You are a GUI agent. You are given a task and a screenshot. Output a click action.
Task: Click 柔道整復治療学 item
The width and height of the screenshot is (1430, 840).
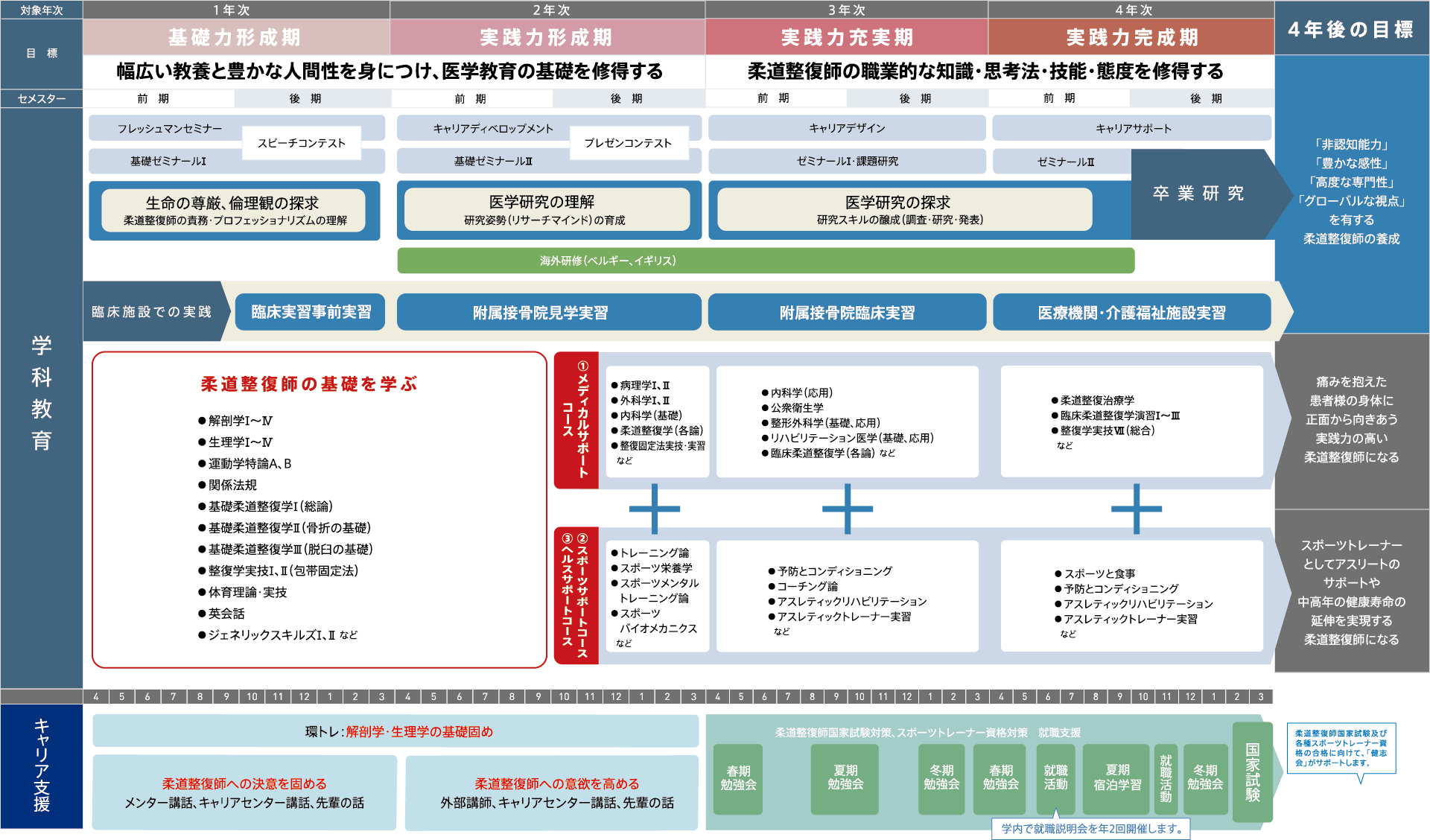click(x=1093, y=401)
